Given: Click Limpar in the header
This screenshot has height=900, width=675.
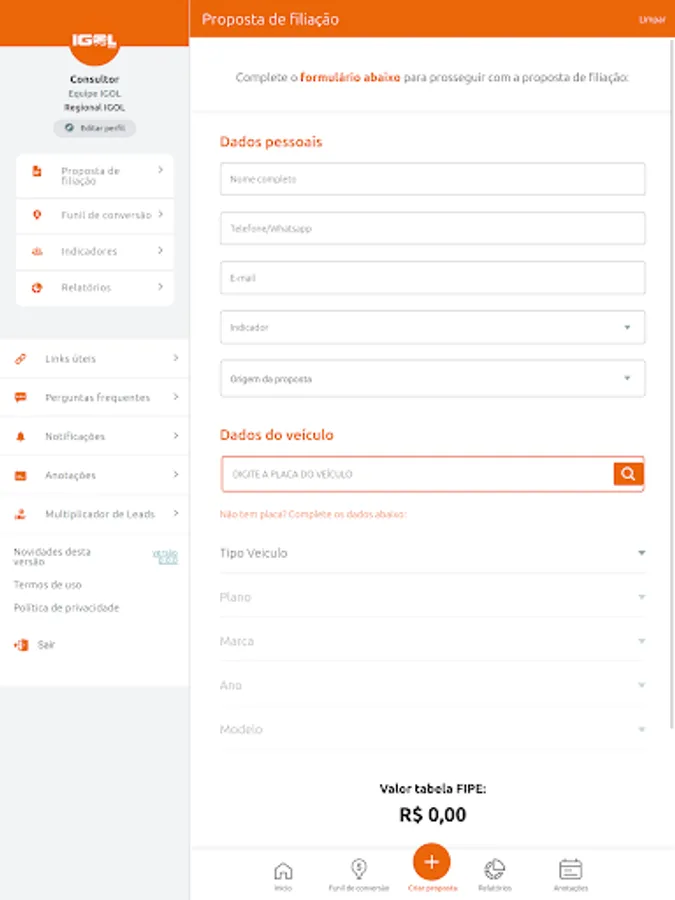Looking at the screenshot, I should pos(651,20).
